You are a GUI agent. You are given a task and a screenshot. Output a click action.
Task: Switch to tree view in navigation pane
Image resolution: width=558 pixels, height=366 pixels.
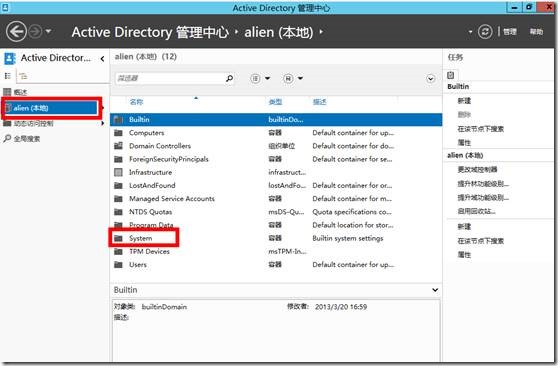(23, 76)
